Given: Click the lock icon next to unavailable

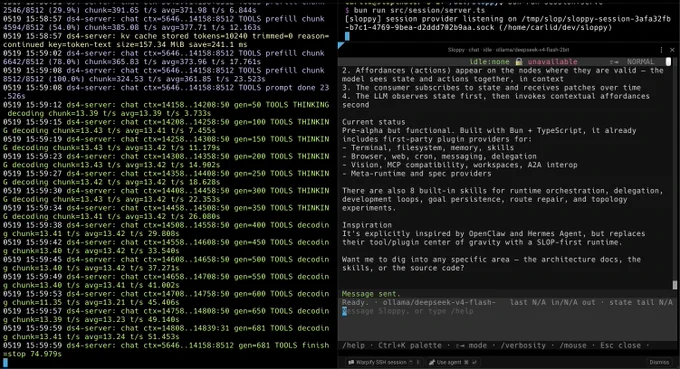Looking at the screenshot, I should point(519,62).
